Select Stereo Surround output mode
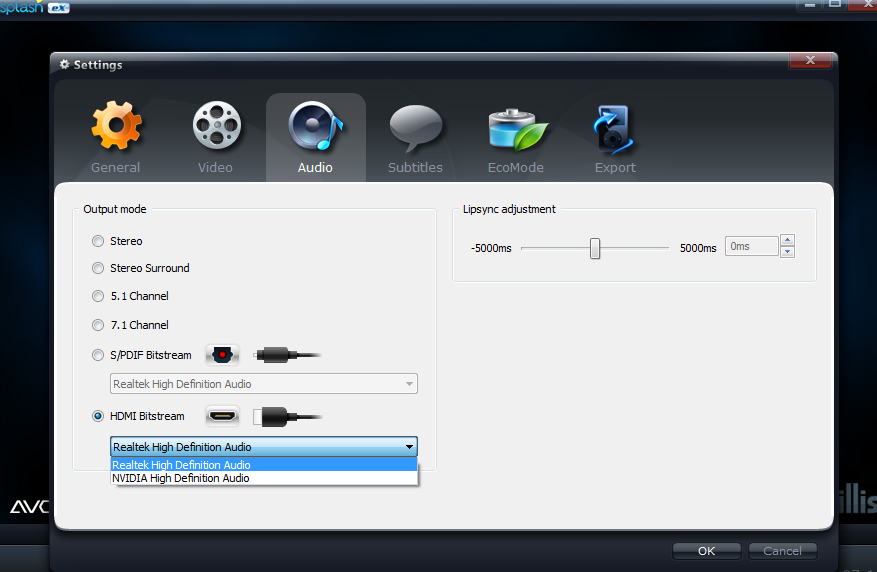This screenshot has height=572, width=877. pos(98,268)
